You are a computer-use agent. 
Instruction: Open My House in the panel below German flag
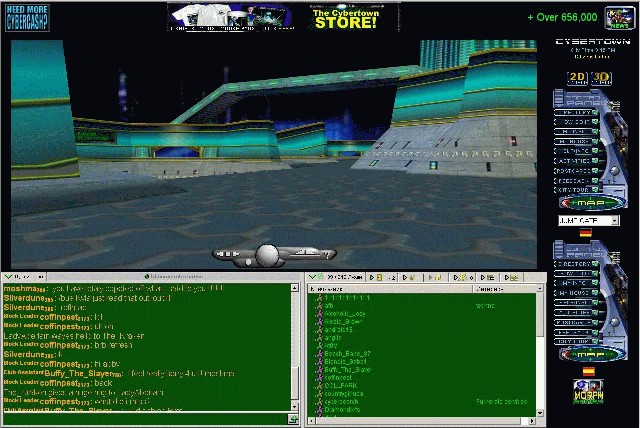576,293
